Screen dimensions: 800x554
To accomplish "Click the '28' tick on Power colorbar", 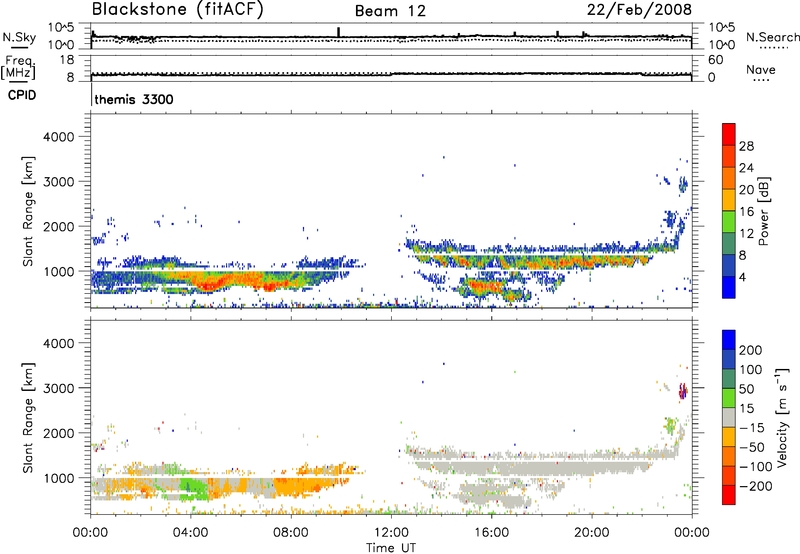I will click(746, 146).
